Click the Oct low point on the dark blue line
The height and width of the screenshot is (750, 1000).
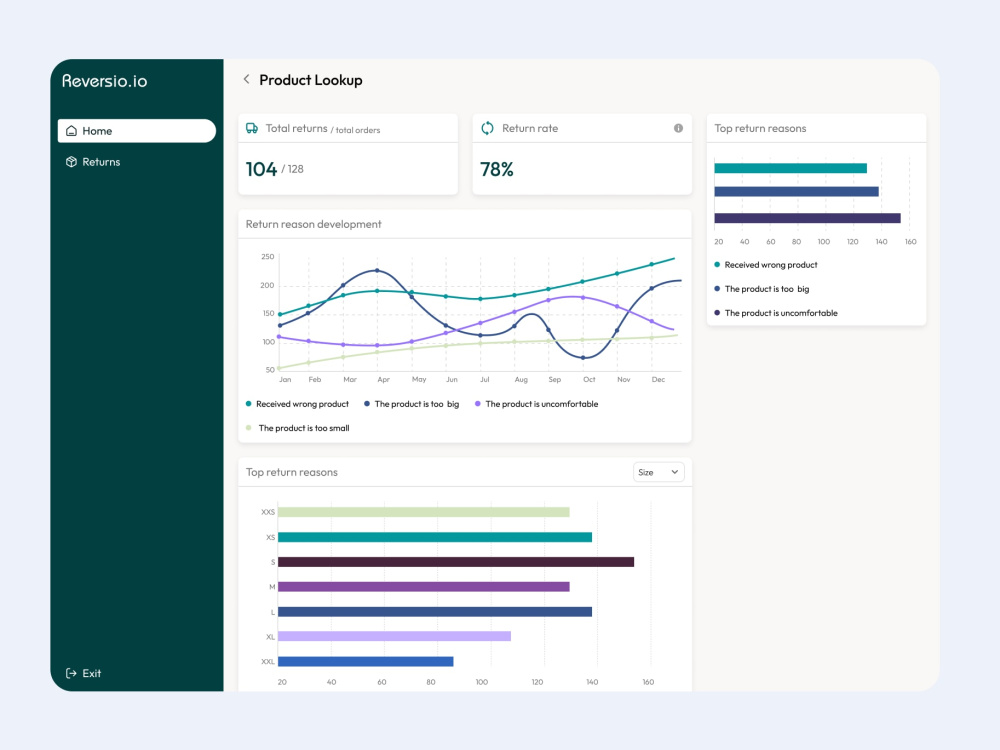[583, 357]
